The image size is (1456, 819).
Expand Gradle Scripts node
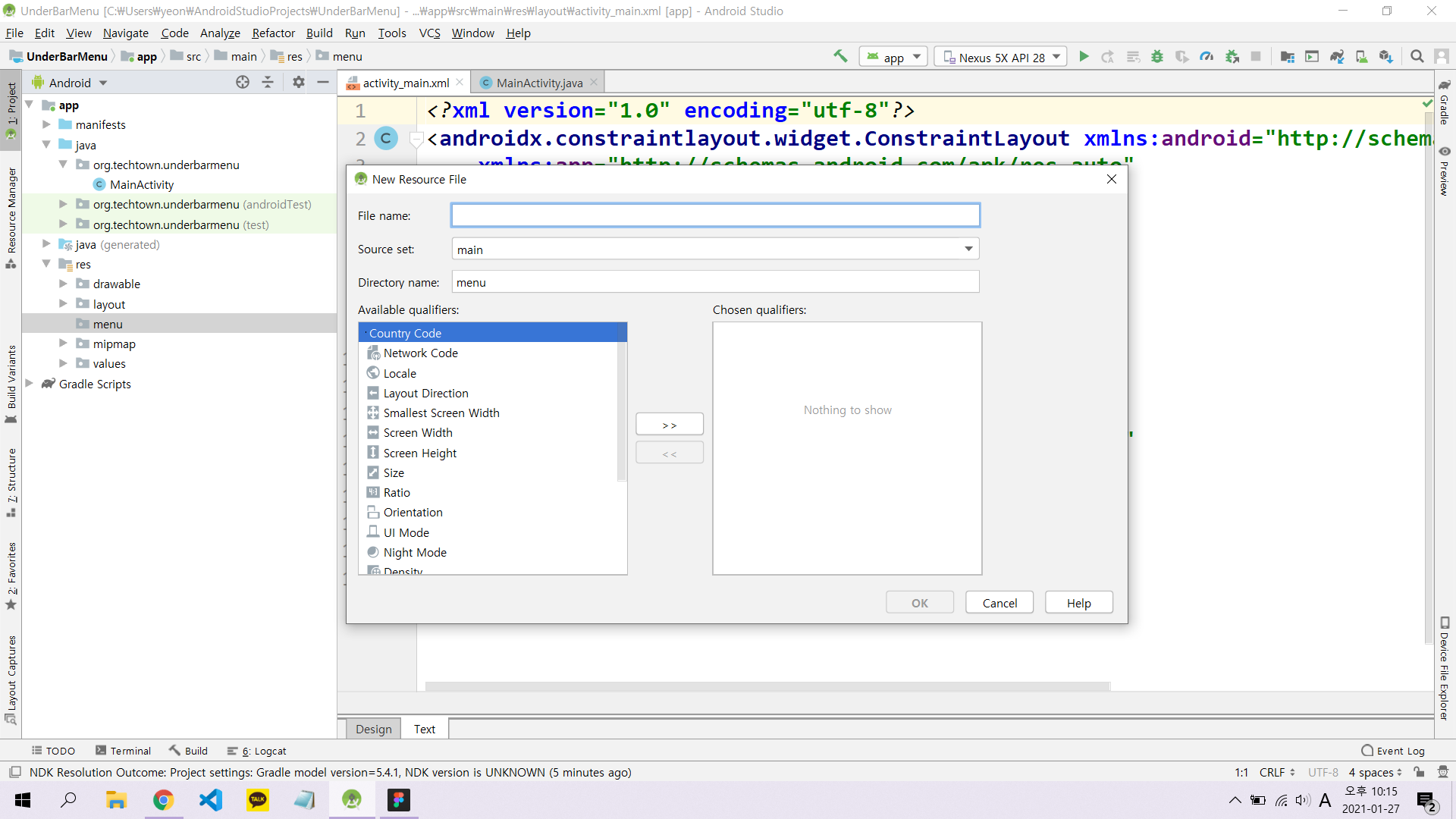tap(30, 384)
